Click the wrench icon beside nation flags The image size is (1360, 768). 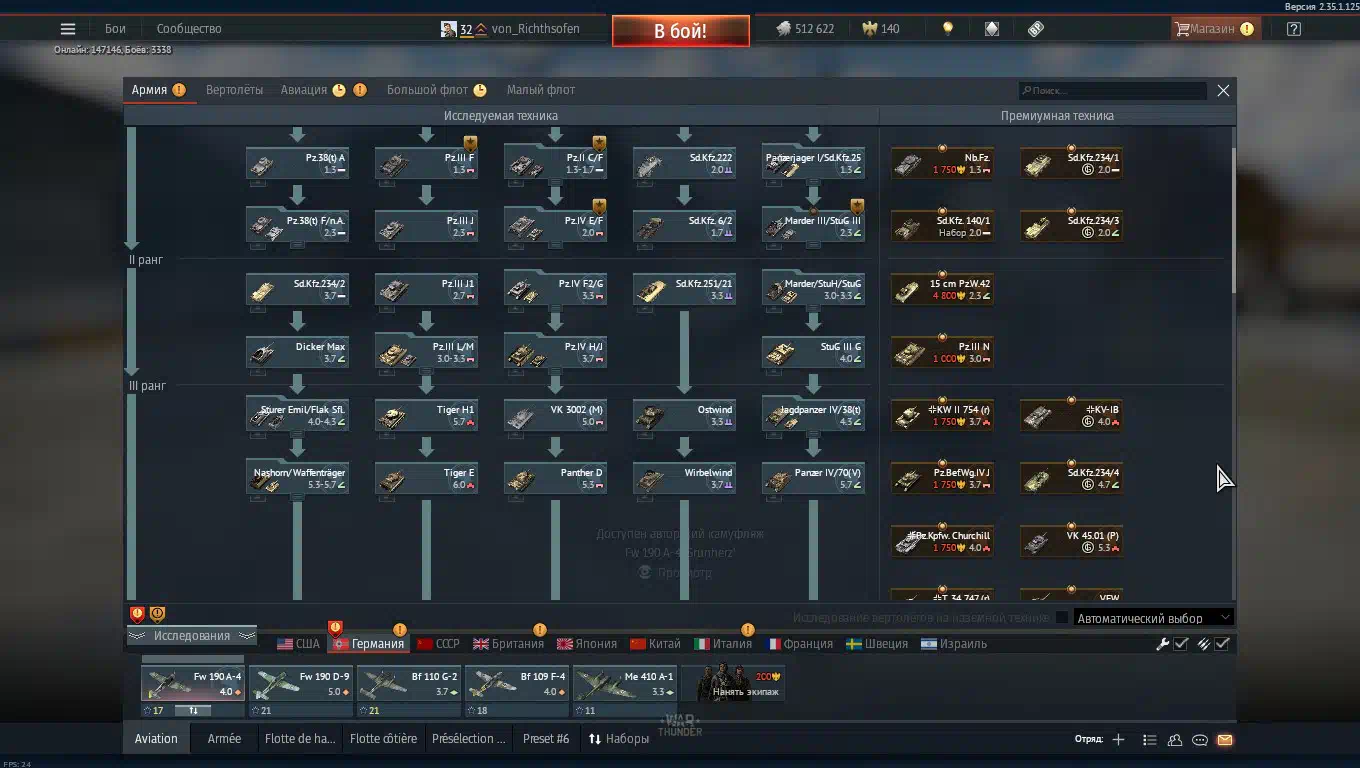[x=1162, y=644]
